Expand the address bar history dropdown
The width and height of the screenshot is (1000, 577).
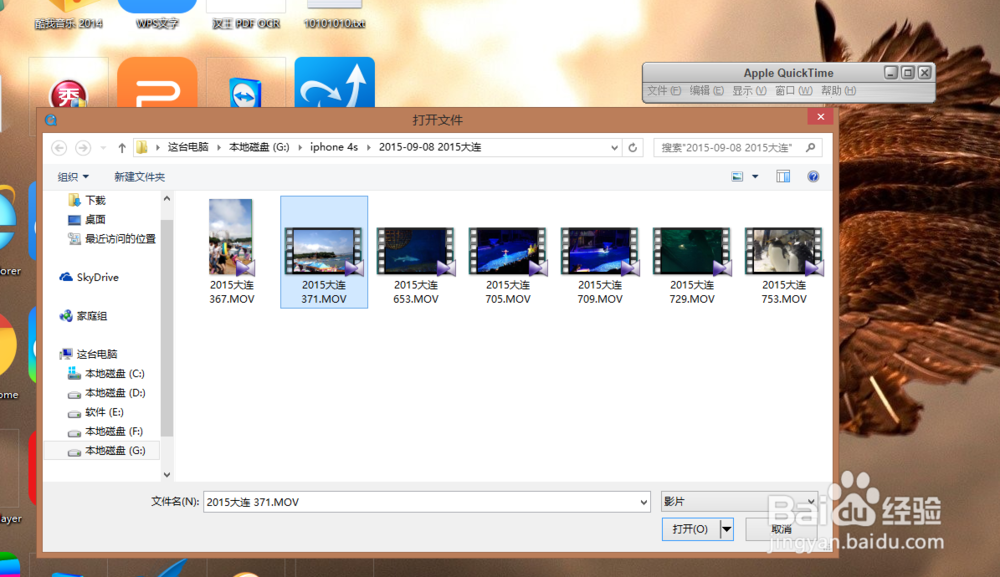click(x=614, y=148)
